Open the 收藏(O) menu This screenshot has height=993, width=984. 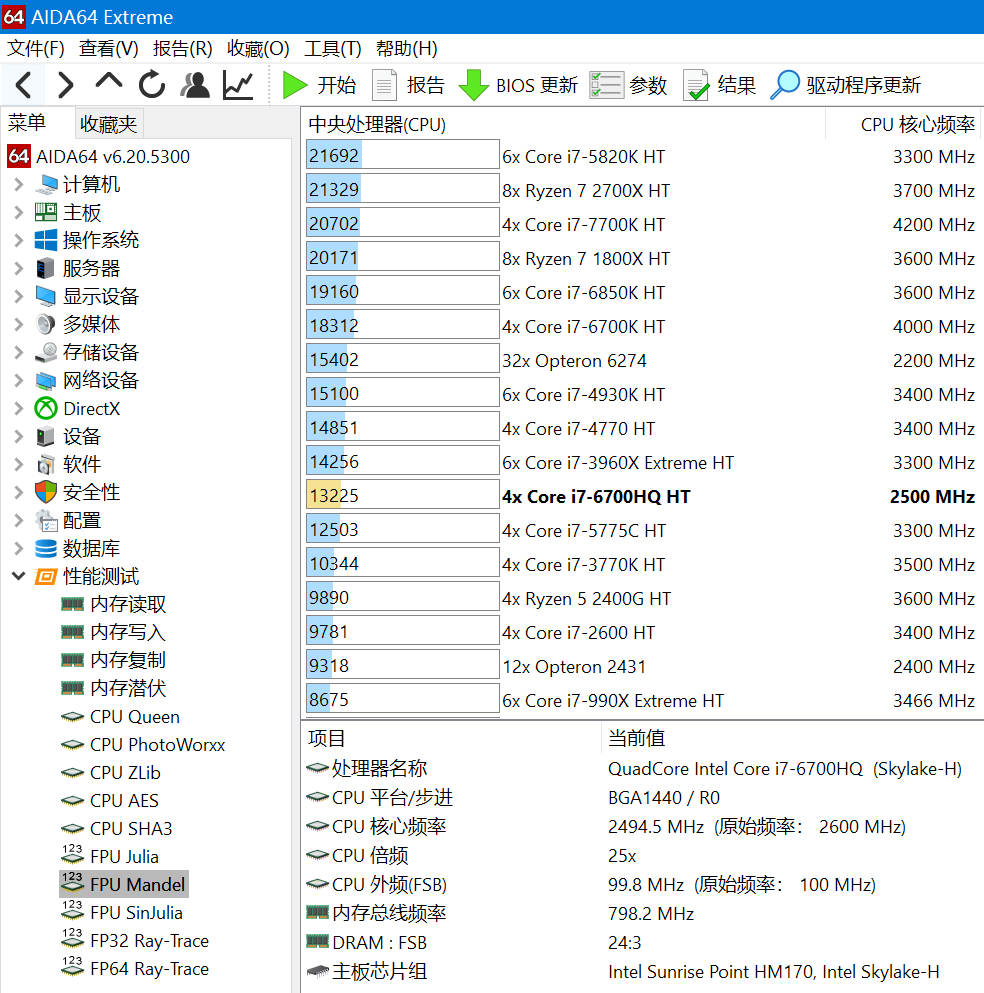tap(258, 49)
